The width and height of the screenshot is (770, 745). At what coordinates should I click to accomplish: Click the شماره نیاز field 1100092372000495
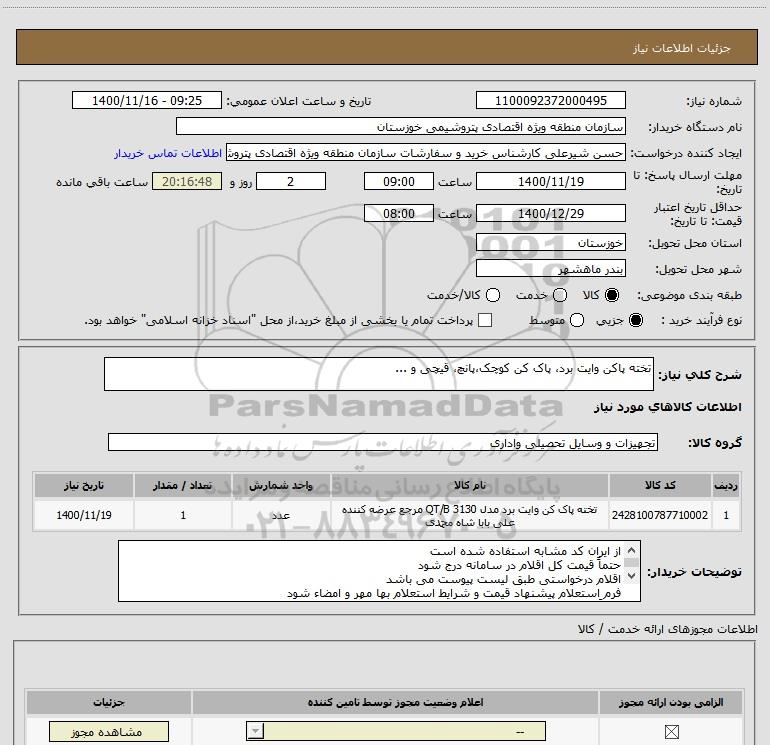pos(550,100)
